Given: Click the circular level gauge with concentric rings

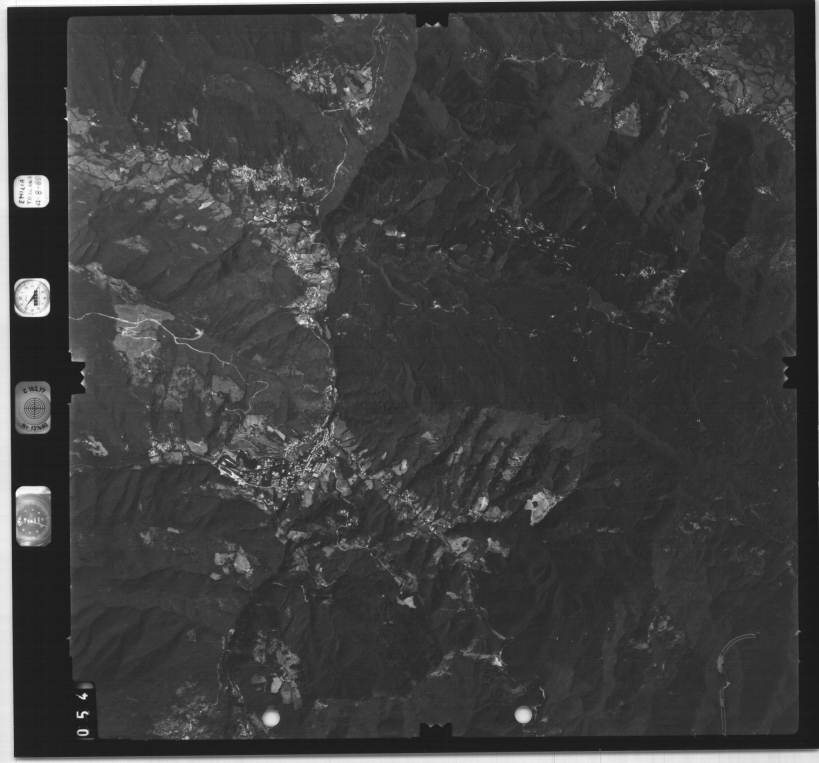Looking at the screenshot, I should 33,407.
